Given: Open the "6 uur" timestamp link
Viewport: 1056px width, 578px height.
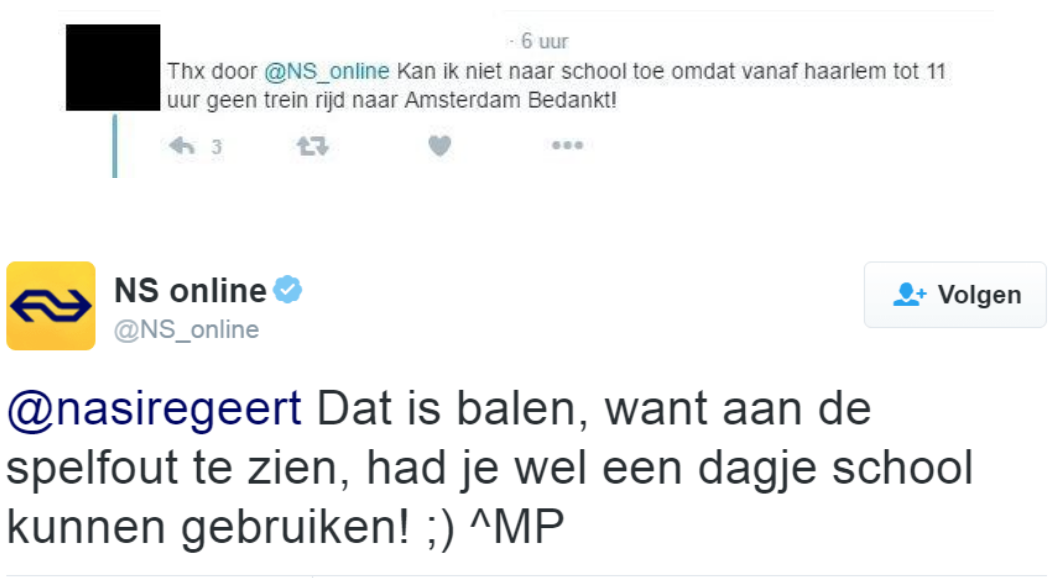Looking at the screenshot, I should point(544,42).
